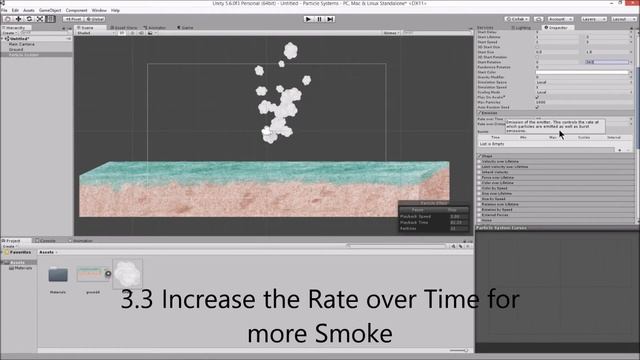The image size is (640, 360).
Task: Open the Simulation Space dropdown
Action: 584,82
